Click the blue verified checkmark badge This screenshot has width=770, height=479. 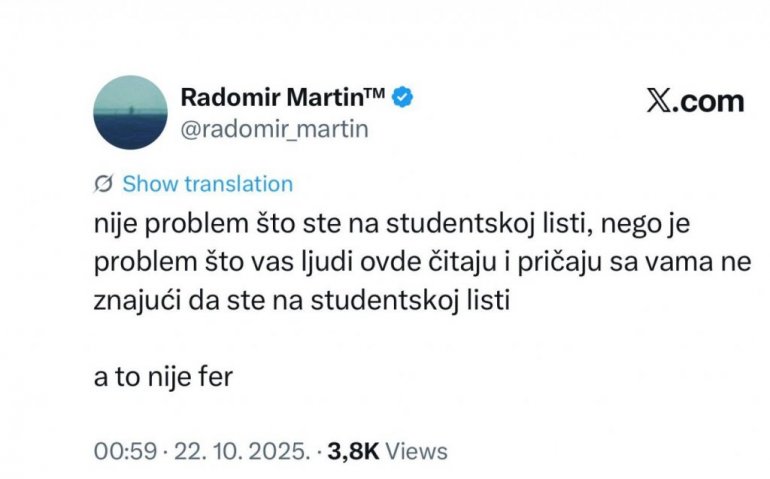tap(404, 98)
